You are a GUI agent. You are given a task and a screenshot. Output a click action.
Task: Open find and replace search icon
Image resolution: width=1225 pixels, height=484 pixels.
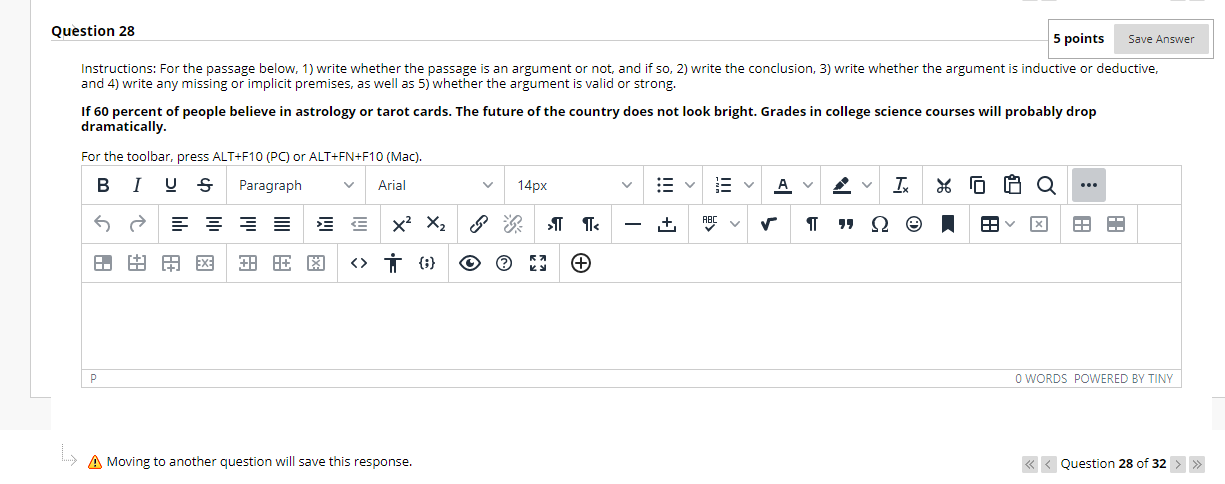click(1046, 185)
